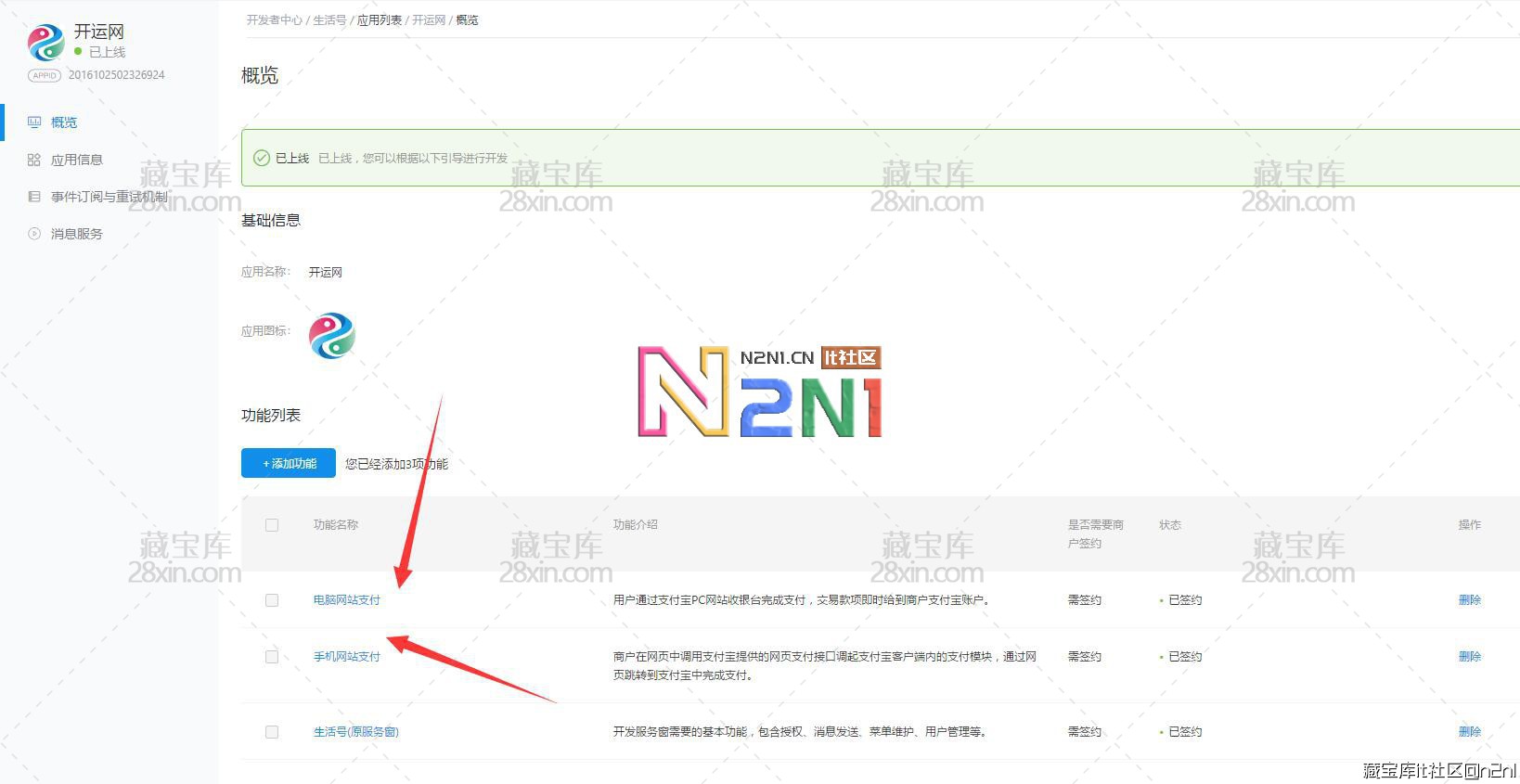This screenshot has width=1520, height=784.
Task: Toggle the select-all checkbox in table header
Action: click(x=272, y=525)
